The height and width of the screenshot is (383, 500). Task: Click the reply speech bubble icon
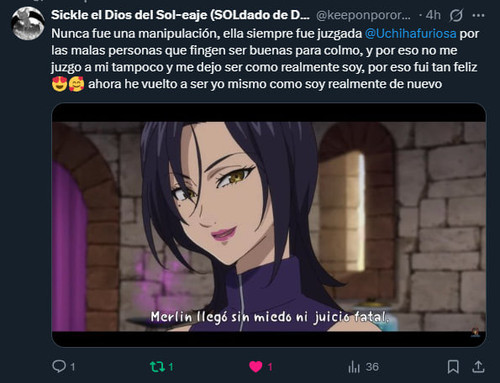pyautogui.click(x=59, y=366)
